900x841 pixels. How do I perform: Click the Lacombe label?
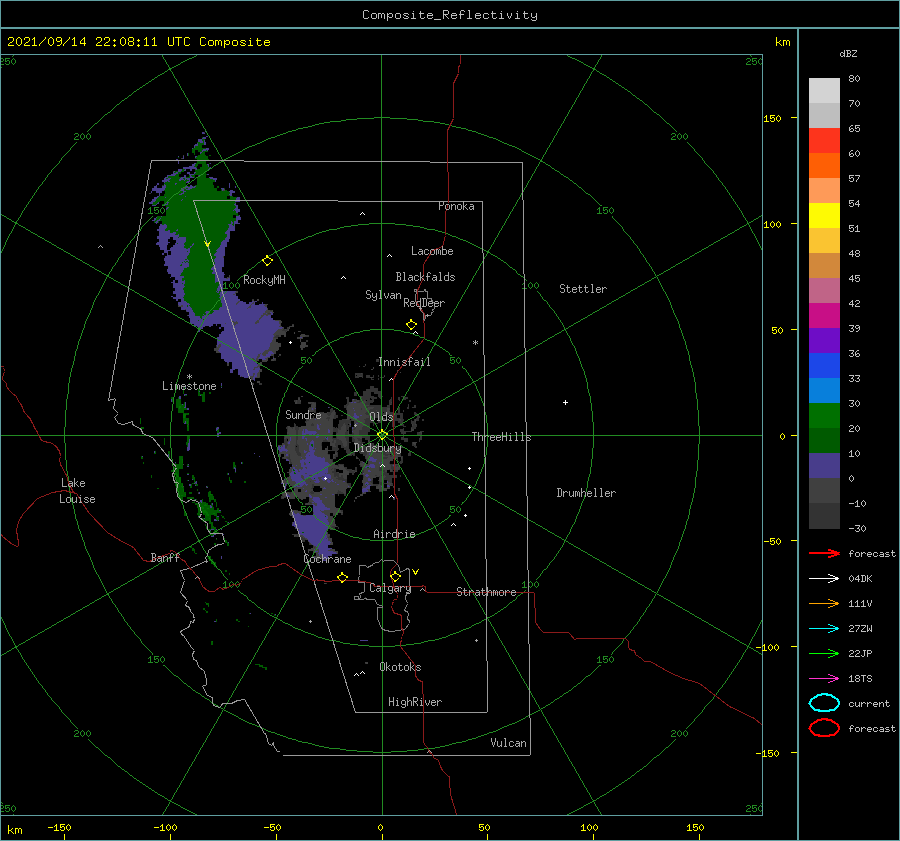click(432, 251)
